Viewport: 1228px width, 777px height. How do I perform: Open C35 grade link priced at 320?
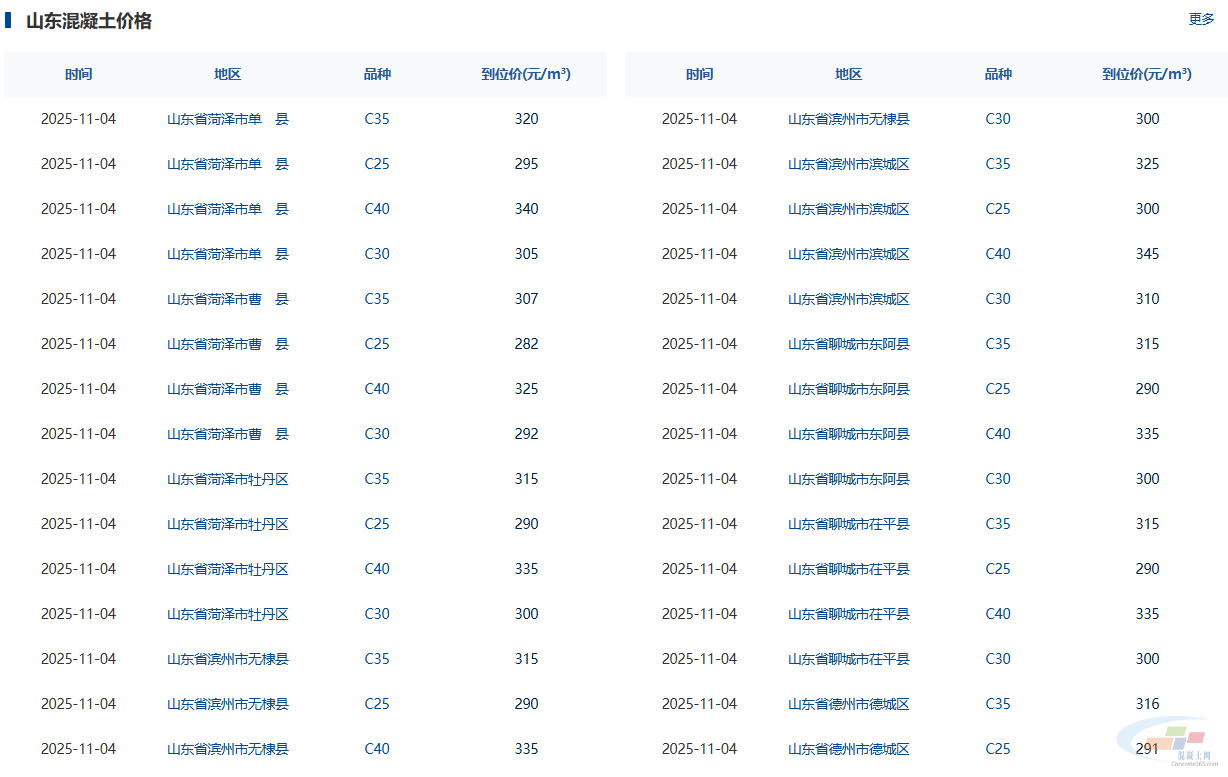377,119
